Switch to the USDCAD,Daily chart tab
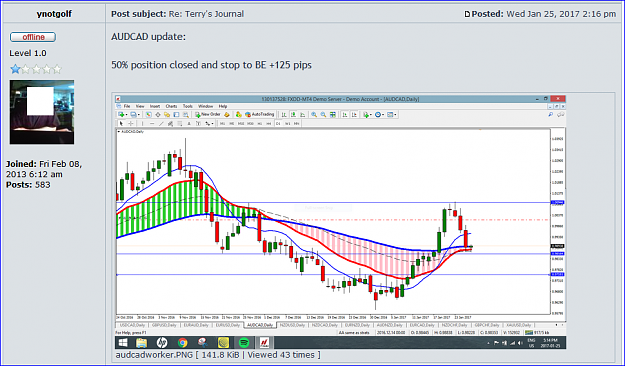Viewport: 625px width, 366px height. click(x=132, y=325)
